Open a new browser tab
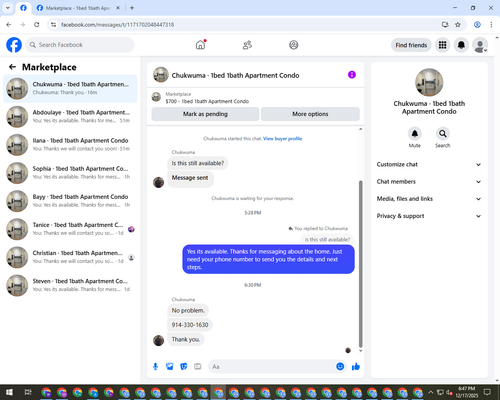 [x=132, y=8]
